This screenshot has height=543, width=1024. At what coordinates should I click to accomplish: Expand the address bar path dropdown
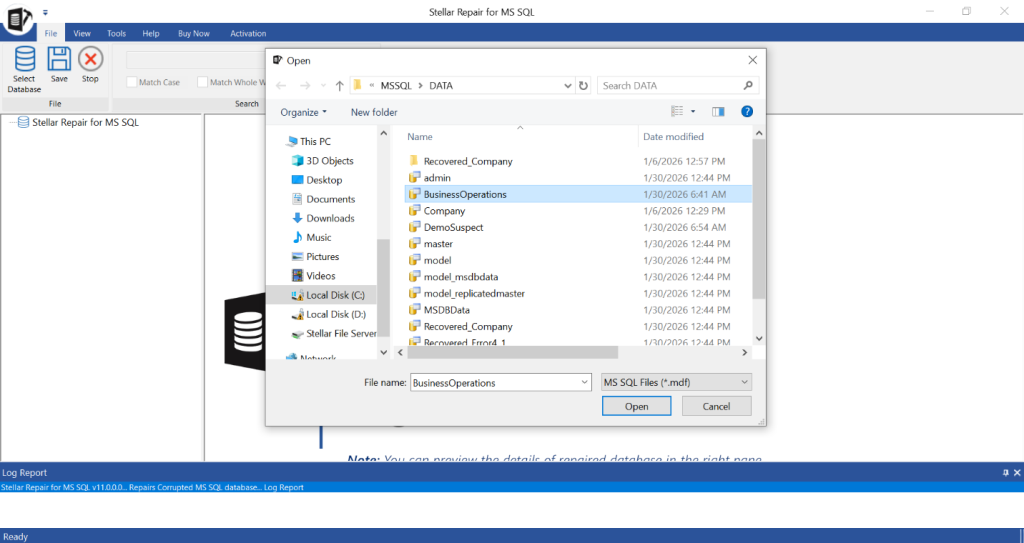coord(568,86)
